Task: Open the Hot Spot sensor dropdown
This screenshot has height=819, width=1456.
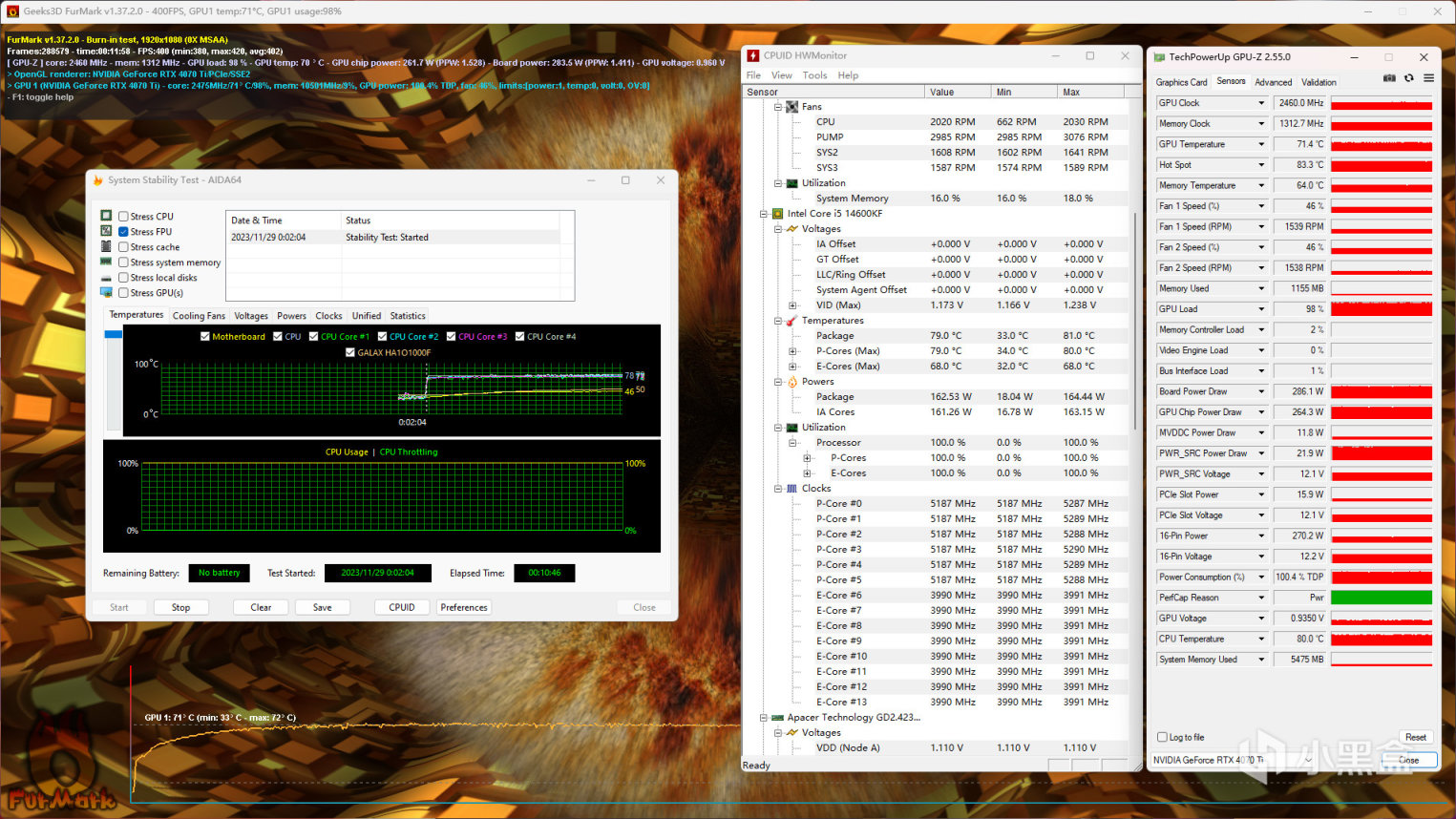Action: tap(1261, 165)
